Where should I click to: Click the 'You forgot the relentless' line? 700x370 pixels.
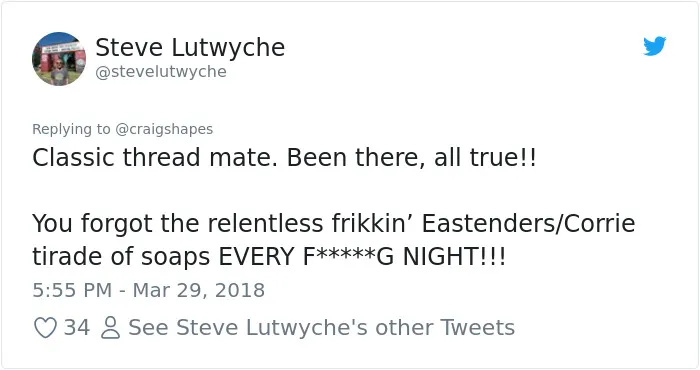click(177, 224)
